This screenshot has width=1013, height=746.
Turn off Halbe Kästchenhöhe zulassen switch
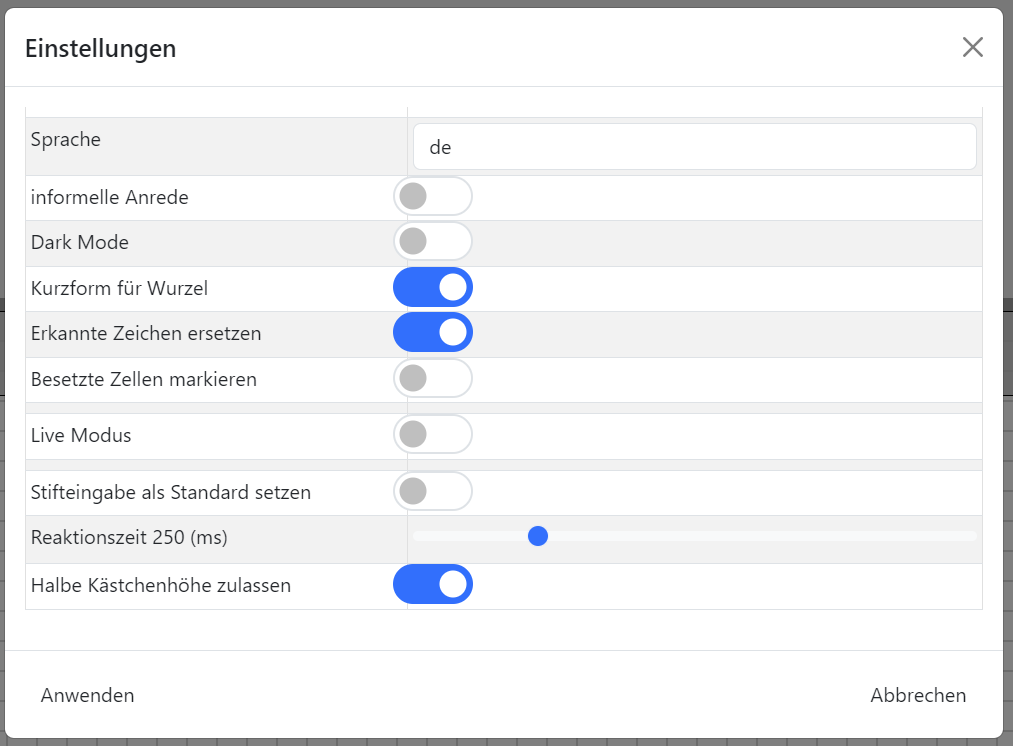432,585
